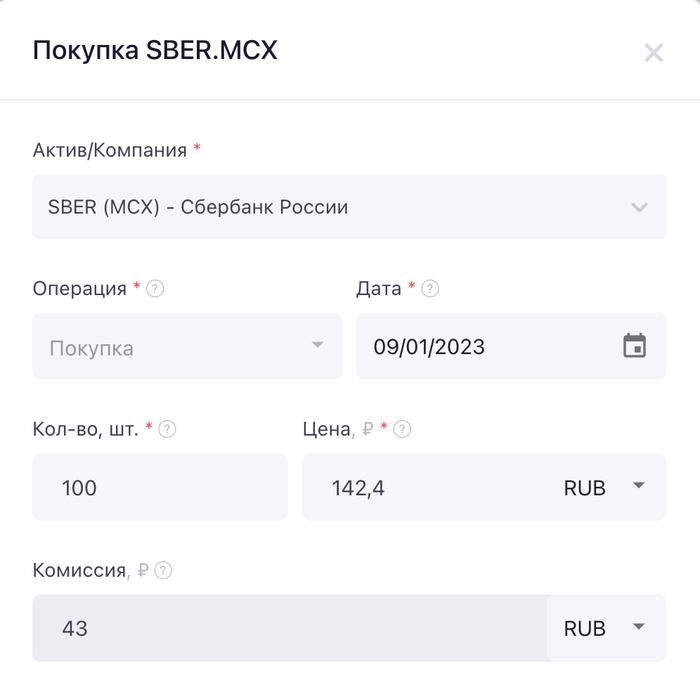Click the help icon next to Комиссия
Screen dimensions: 700x685
[x=163, y=571]
